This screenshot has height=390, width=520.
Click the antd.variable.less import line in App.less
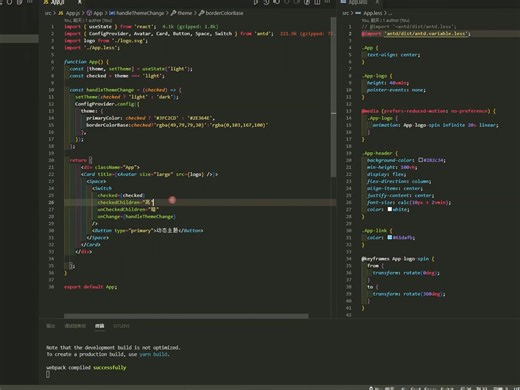(416, 34)
